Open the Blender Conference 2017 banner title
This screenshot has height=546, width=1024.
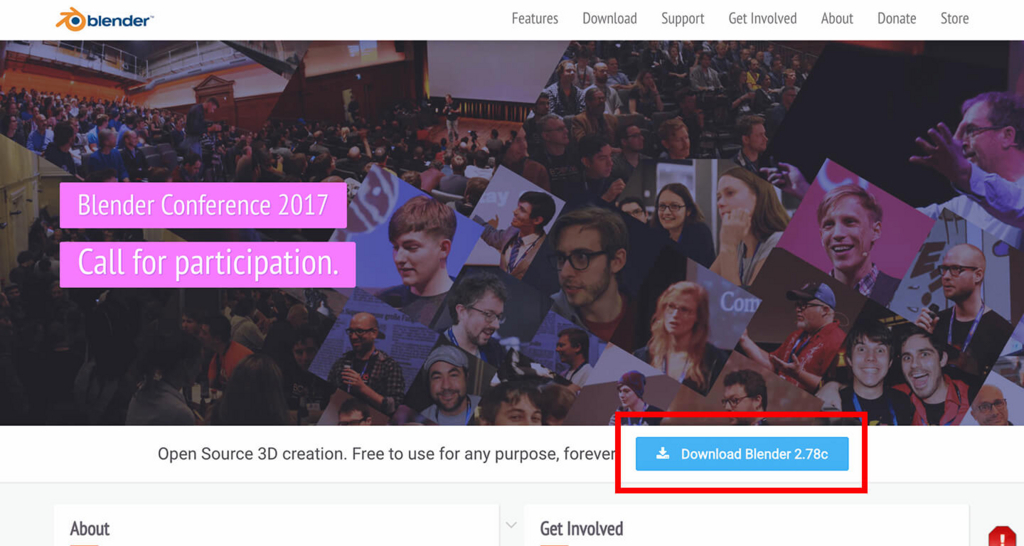click(203, 205)
